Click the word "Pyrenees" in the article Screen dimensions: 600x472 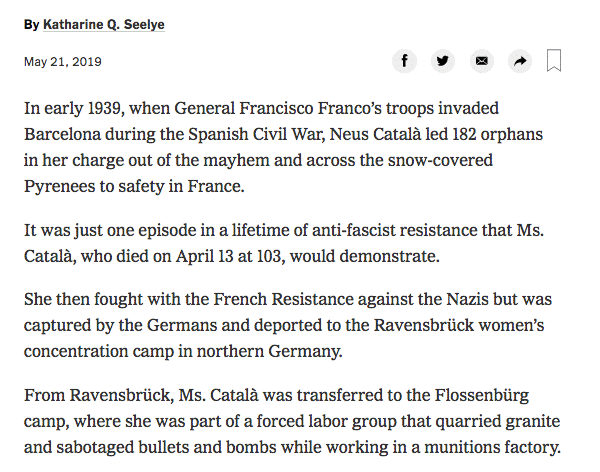coord(59,187)
